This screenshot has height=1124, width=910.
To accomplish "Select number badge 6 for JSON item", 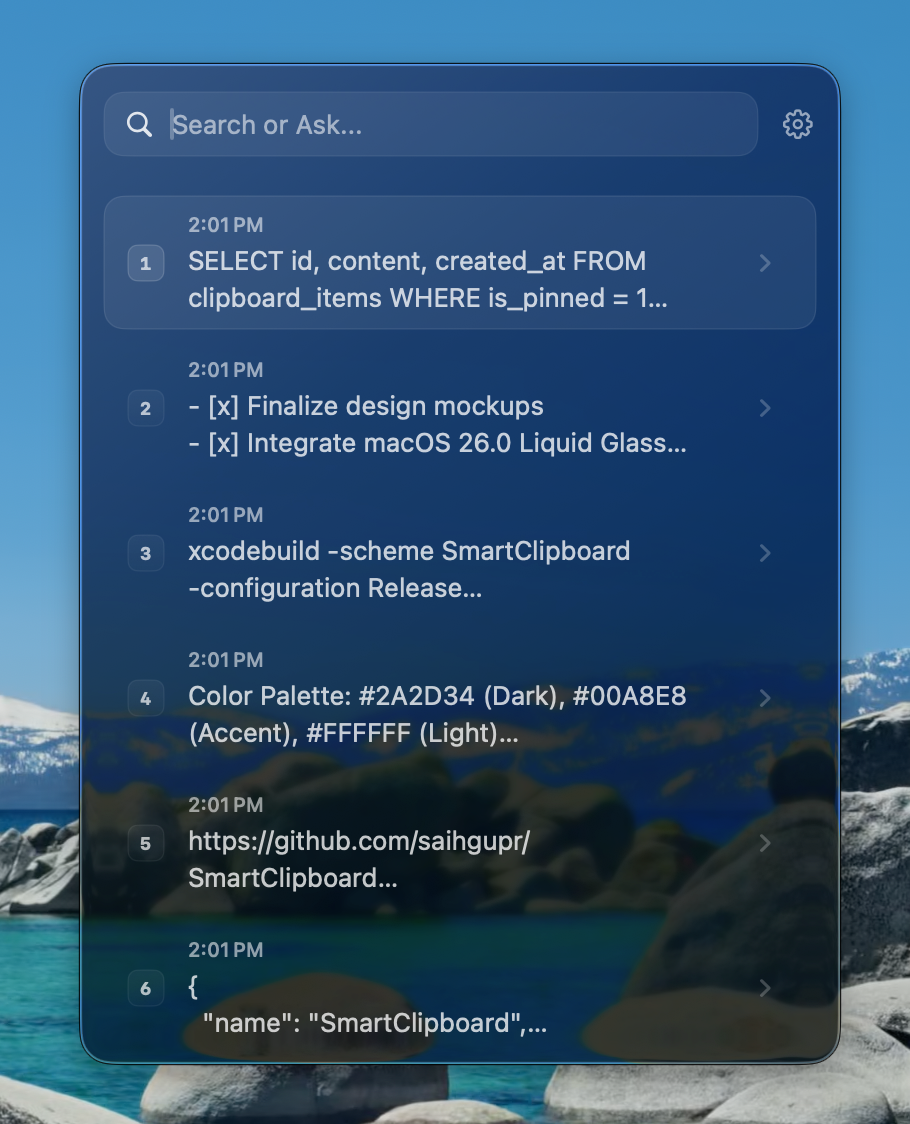I will [x=146, y=988].
